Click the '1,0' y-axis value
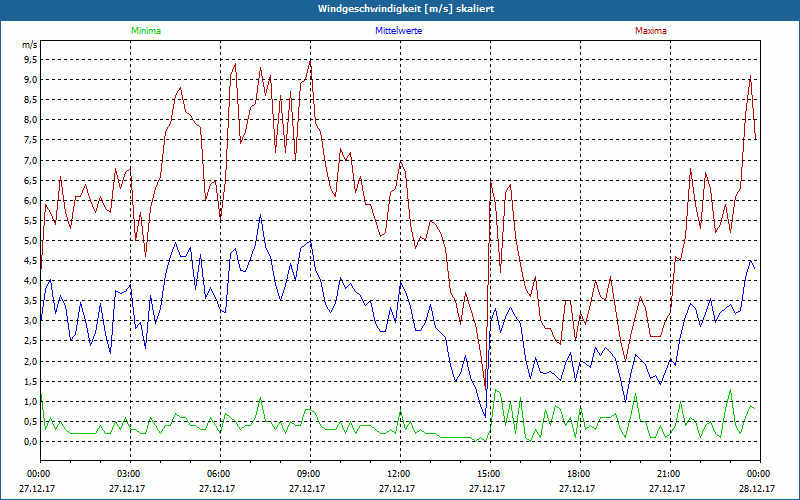The image size is (800, 500). (x=31, y=402)
